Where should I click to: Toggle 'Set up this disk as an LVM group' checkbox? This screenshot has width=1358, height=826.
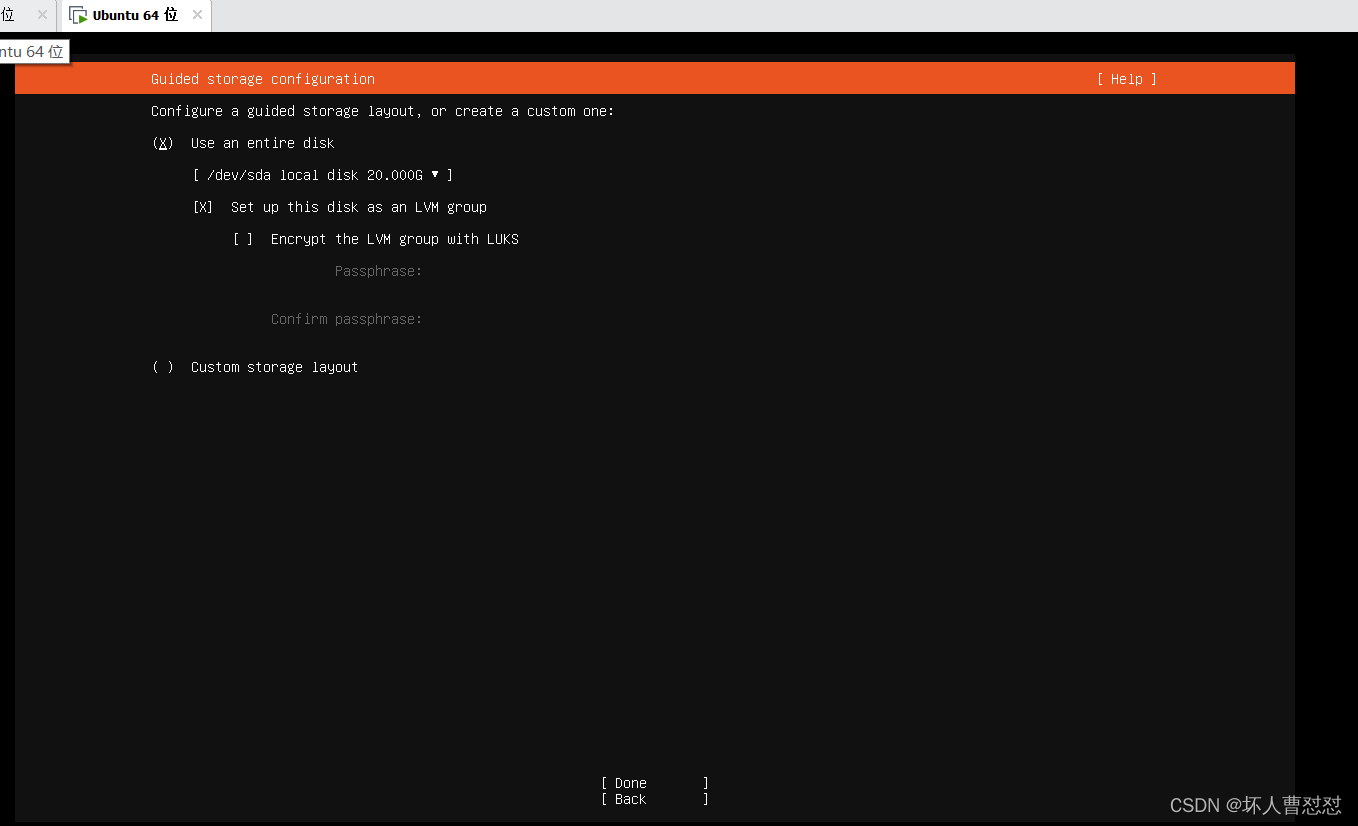(203, 207)
